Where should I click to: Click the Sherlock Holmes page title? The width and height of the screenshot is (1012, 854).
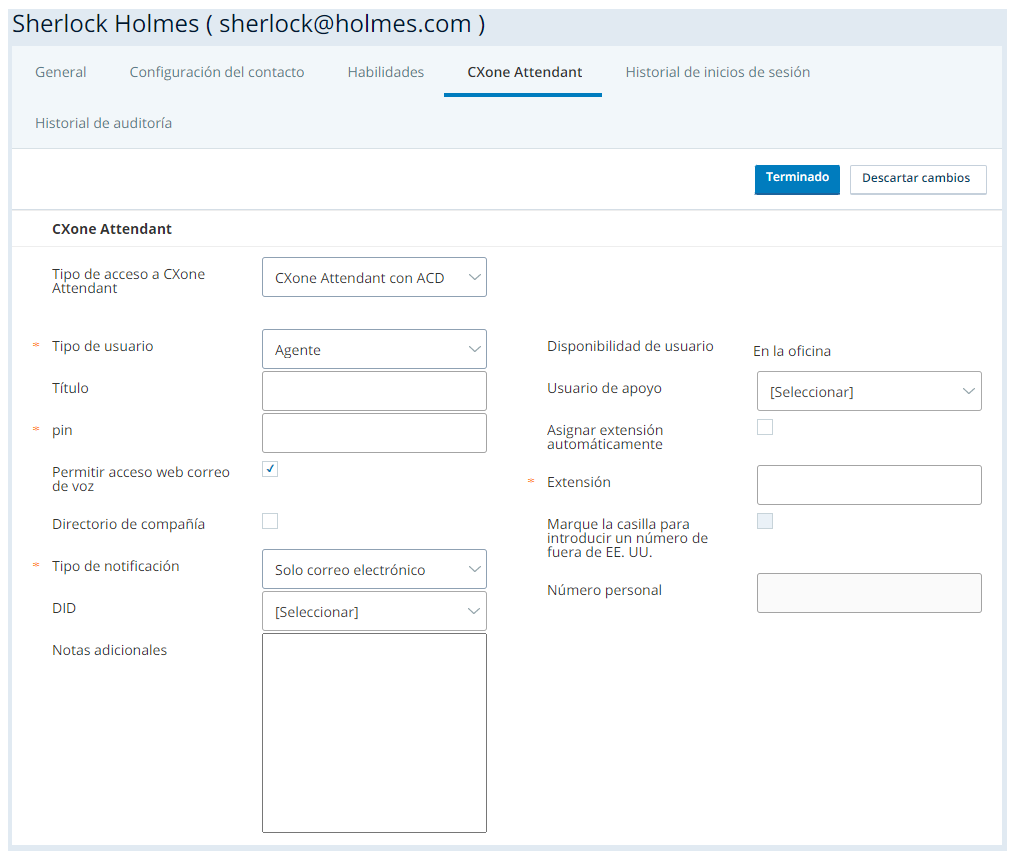(249, 24)
